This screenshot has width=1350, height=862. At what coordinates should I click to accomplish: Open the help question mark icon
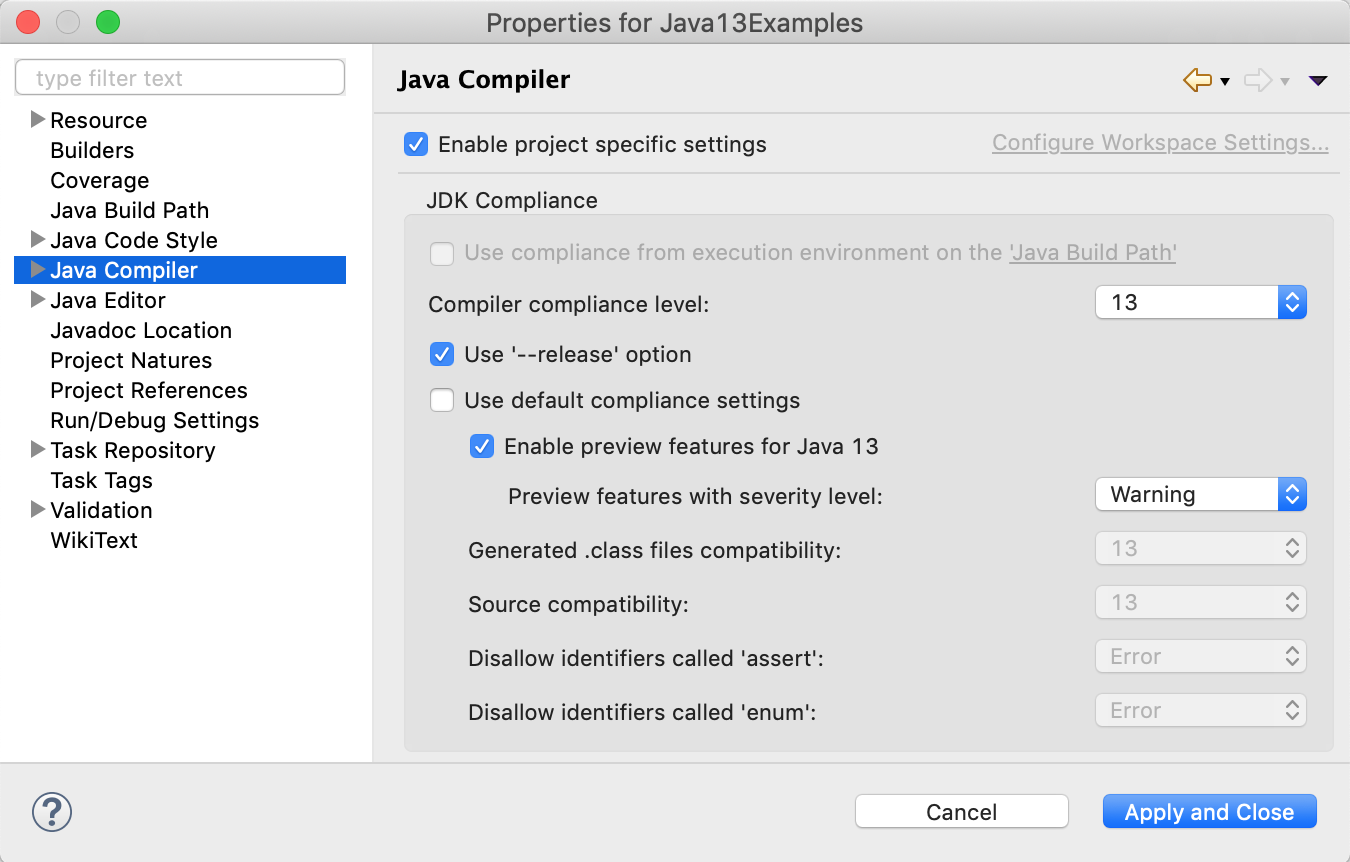click(x=52, y=812)
